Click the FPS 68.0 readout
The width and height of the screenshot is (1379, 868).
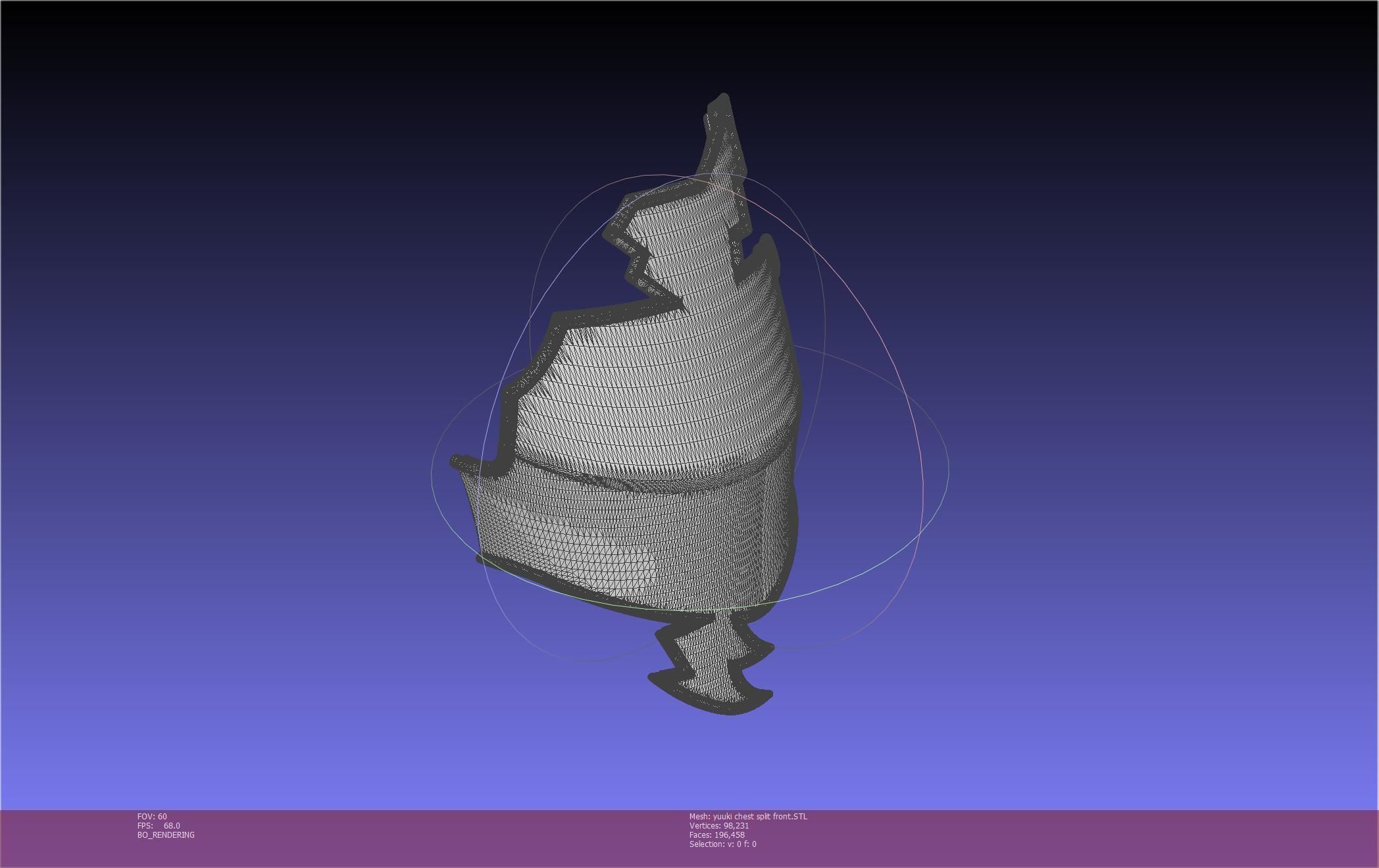click(159, 826)
